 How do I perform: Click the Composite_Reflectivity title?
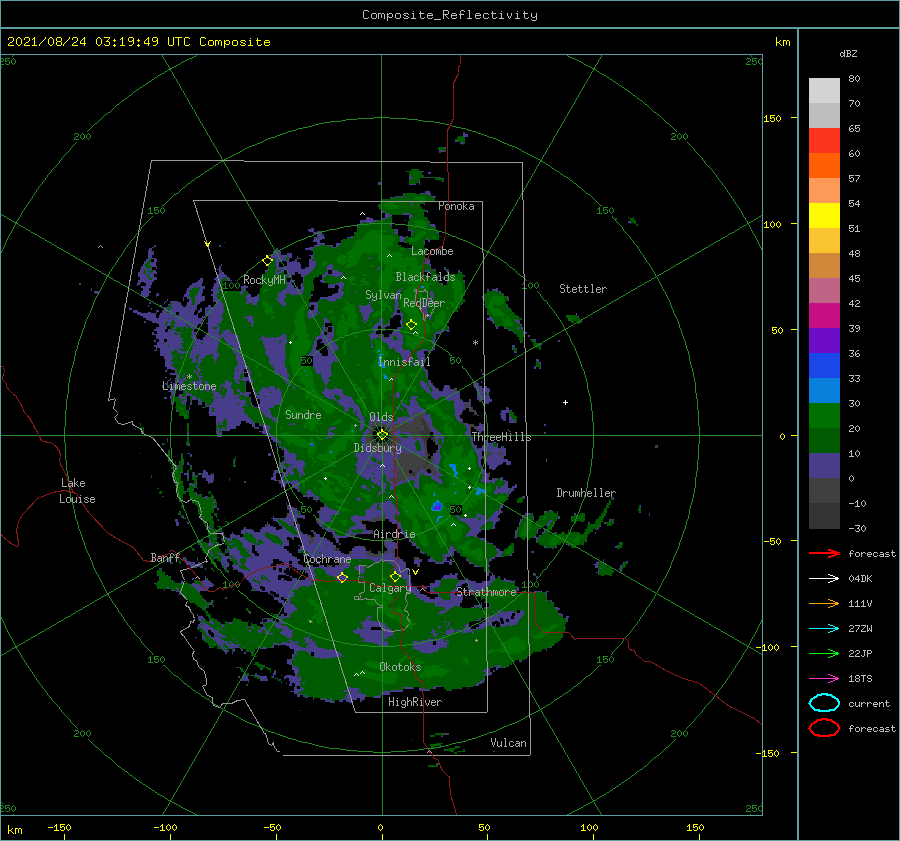coord(450,15)
